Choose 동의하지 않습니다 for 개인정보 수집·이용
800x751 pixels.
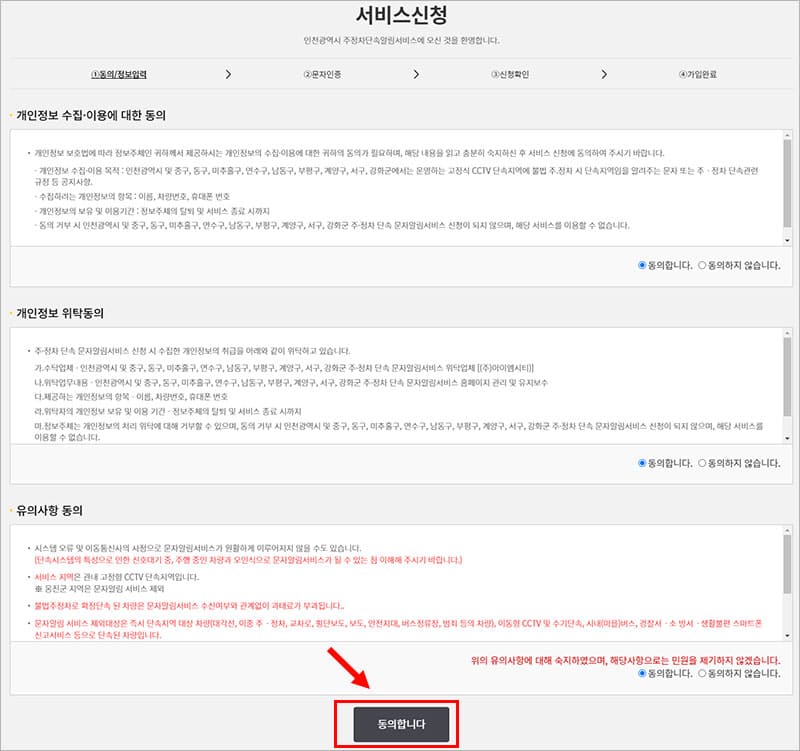[x=703, y=265]
